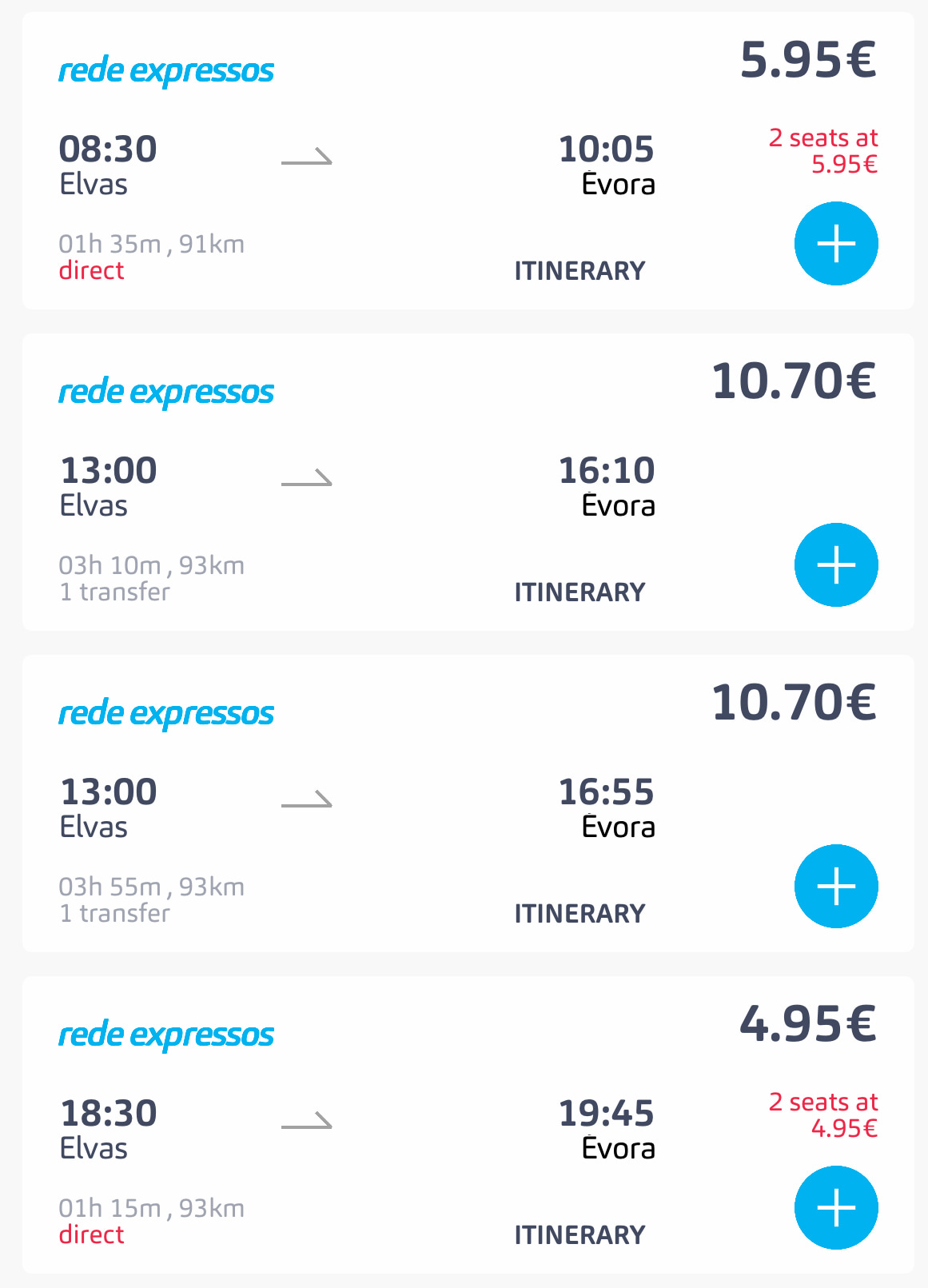View itinerary for the 08:30 departure

click(580, 271)
